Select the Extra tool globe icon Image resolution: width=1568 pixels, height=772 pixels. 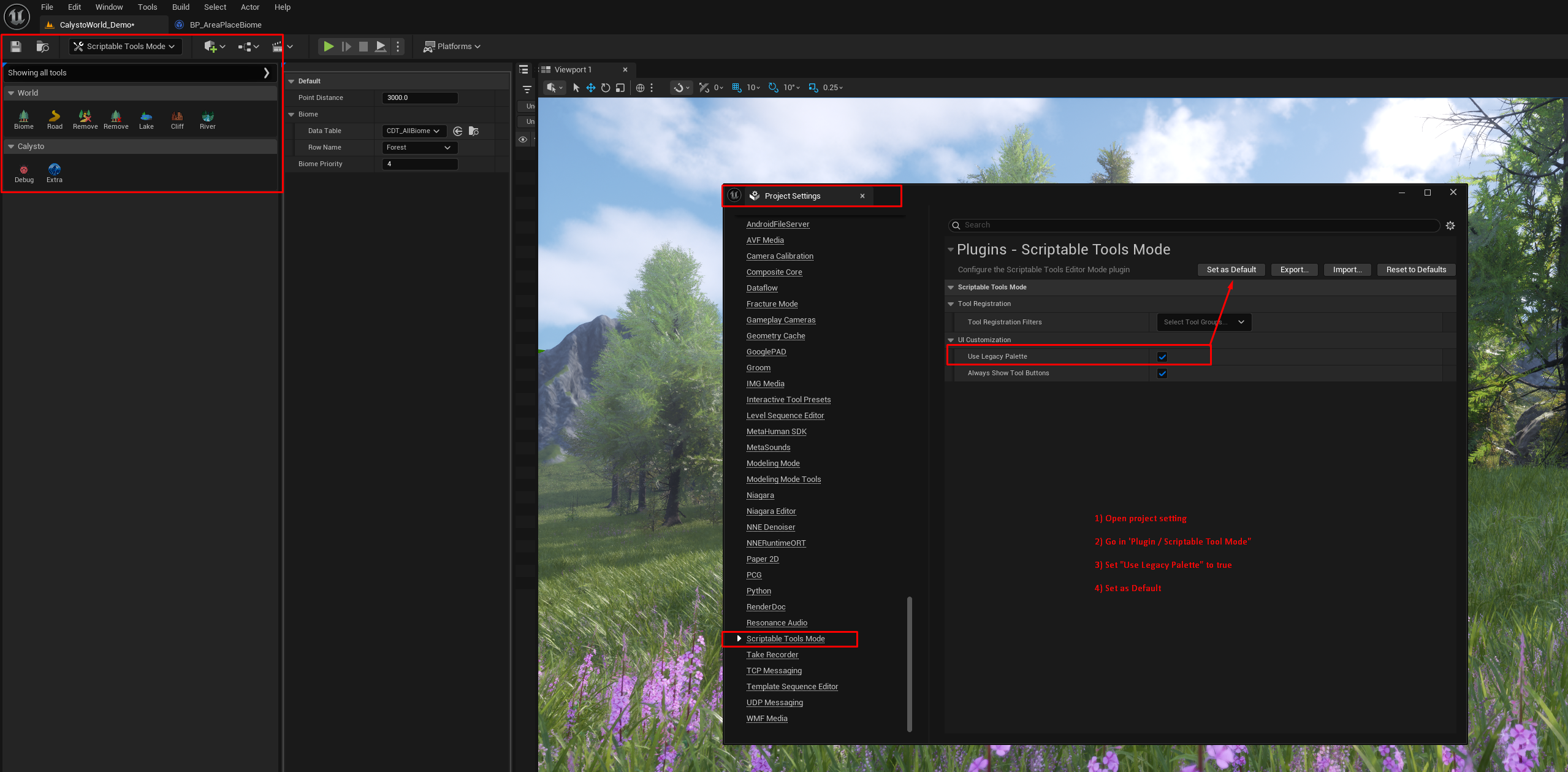pyautogui.click(x=55, y=170)
